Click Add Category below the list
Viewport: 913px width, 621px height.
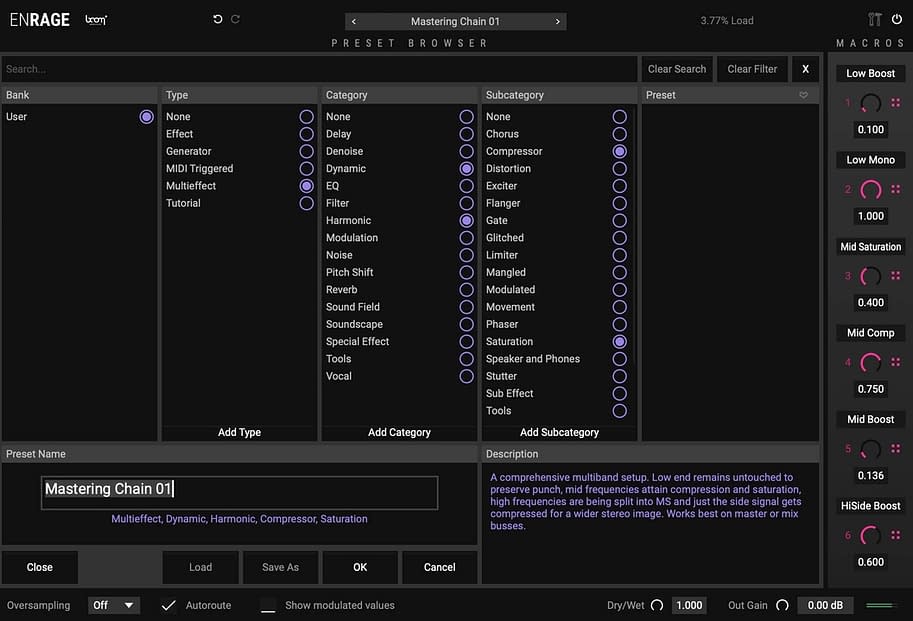point(399,432)
